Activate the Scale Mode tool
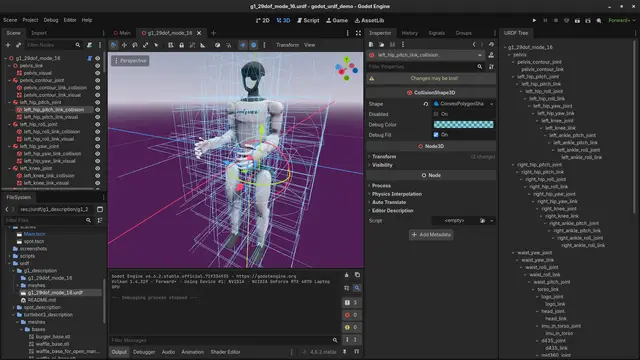This screenshot has height=360, width=640. (145, 45)
